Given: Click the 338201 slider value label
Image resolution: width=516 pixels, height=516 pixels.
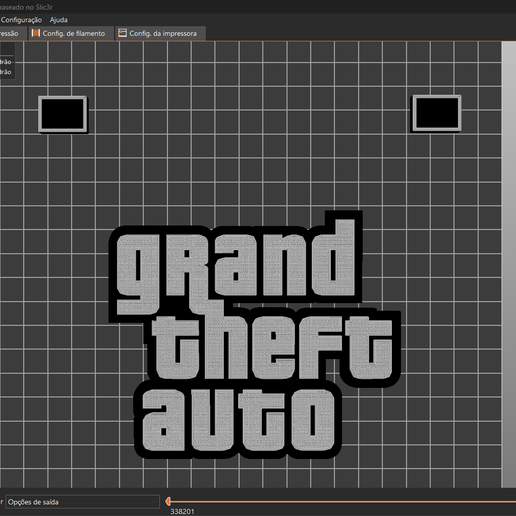Looking at the screenshot, I should 182,512.
